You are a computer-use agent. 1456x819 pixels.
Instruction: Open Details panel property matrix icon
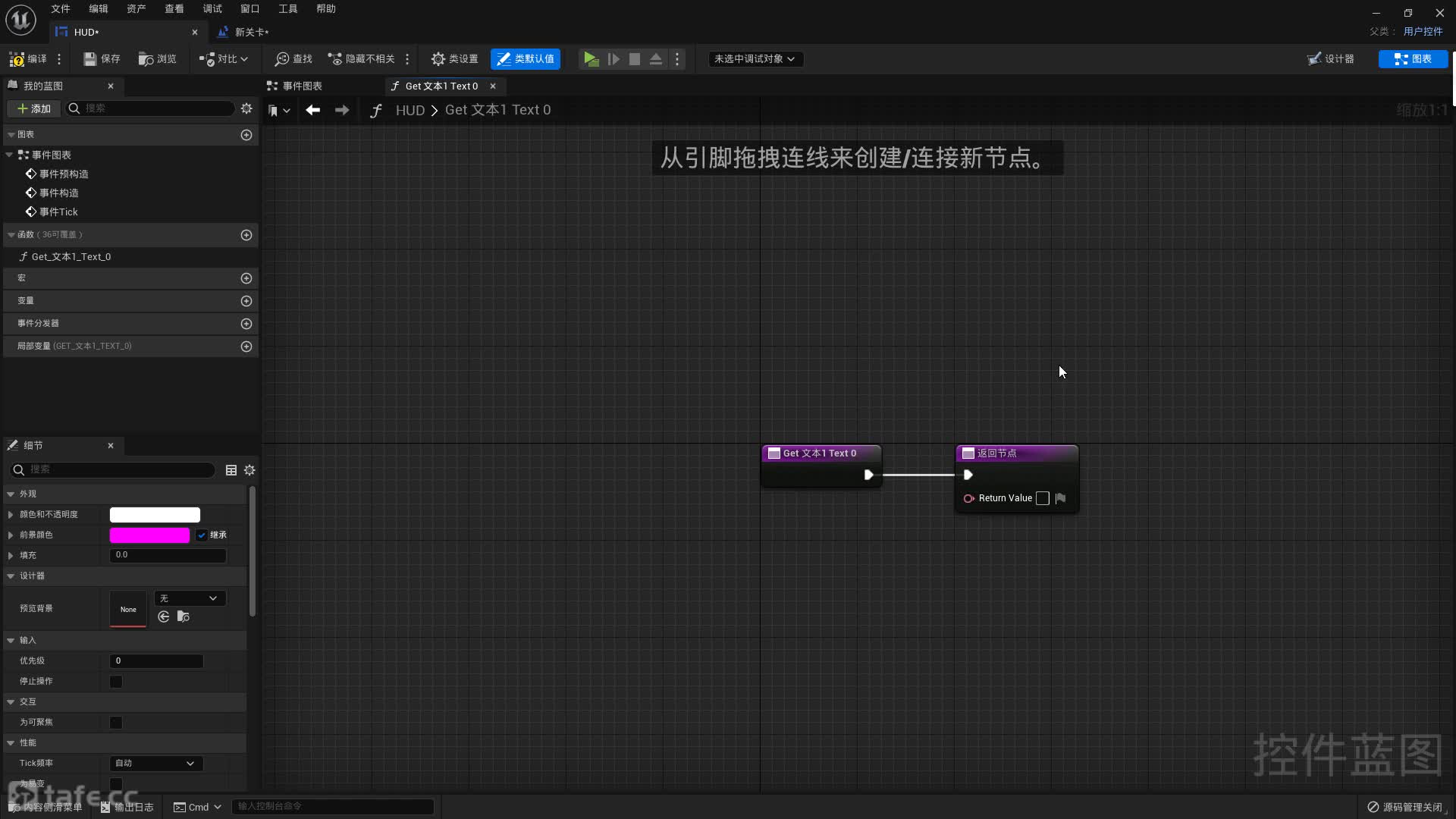[231, 470]
